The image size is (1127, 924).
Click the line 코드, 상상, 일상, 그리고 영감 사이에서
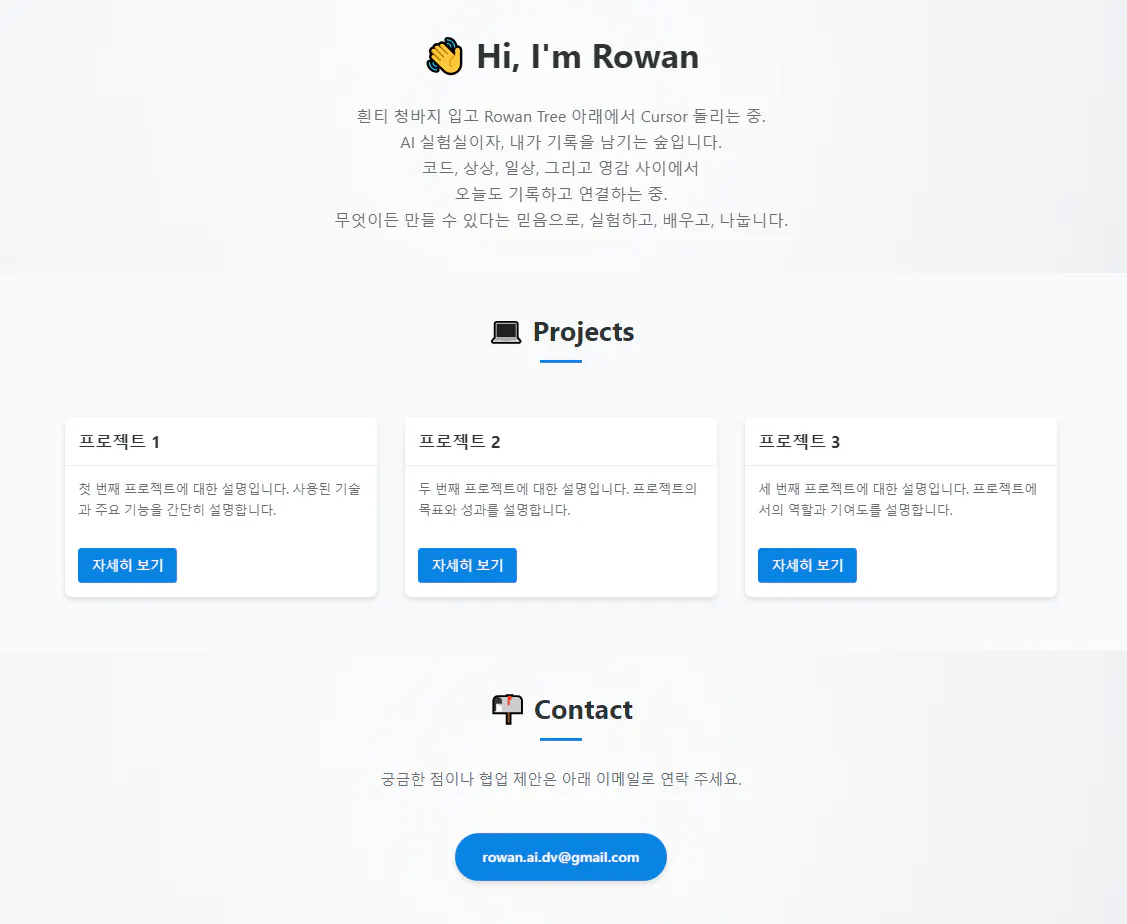[x=561, y=168]
